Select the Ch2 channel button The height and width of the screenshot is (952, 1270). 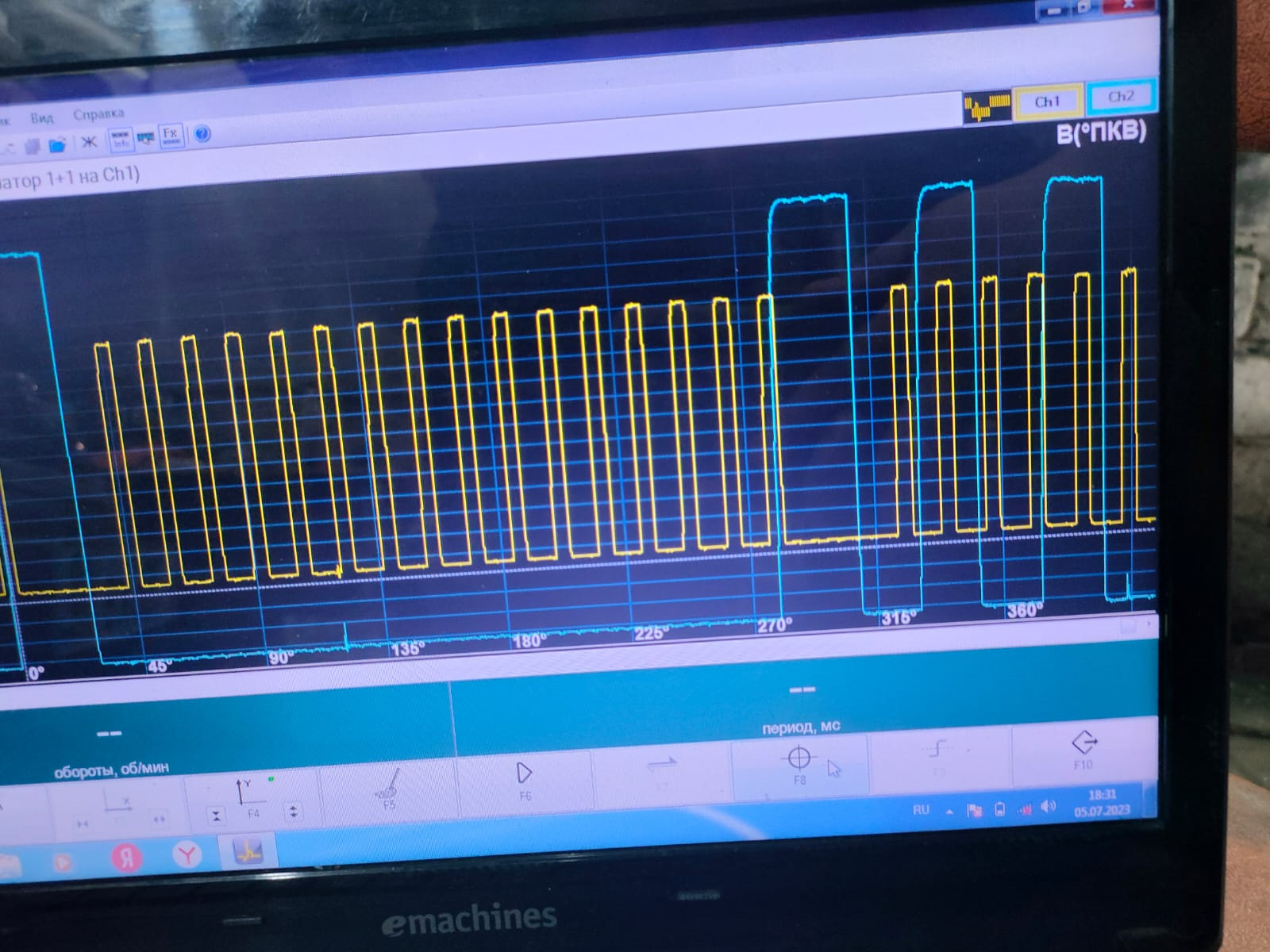(x=1120, y=97)
